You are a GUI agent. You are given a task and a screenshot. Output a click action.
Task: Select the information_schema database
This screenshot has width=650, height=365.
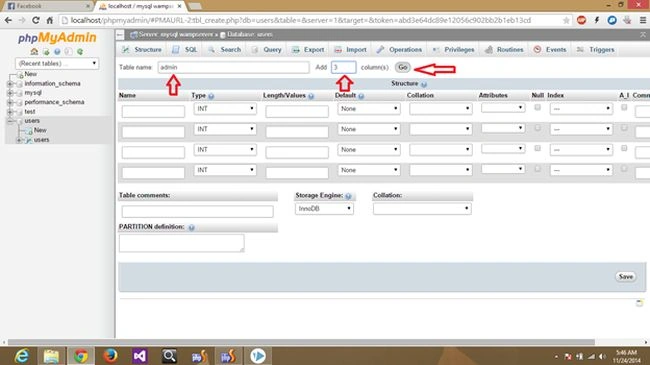[52, 83]
